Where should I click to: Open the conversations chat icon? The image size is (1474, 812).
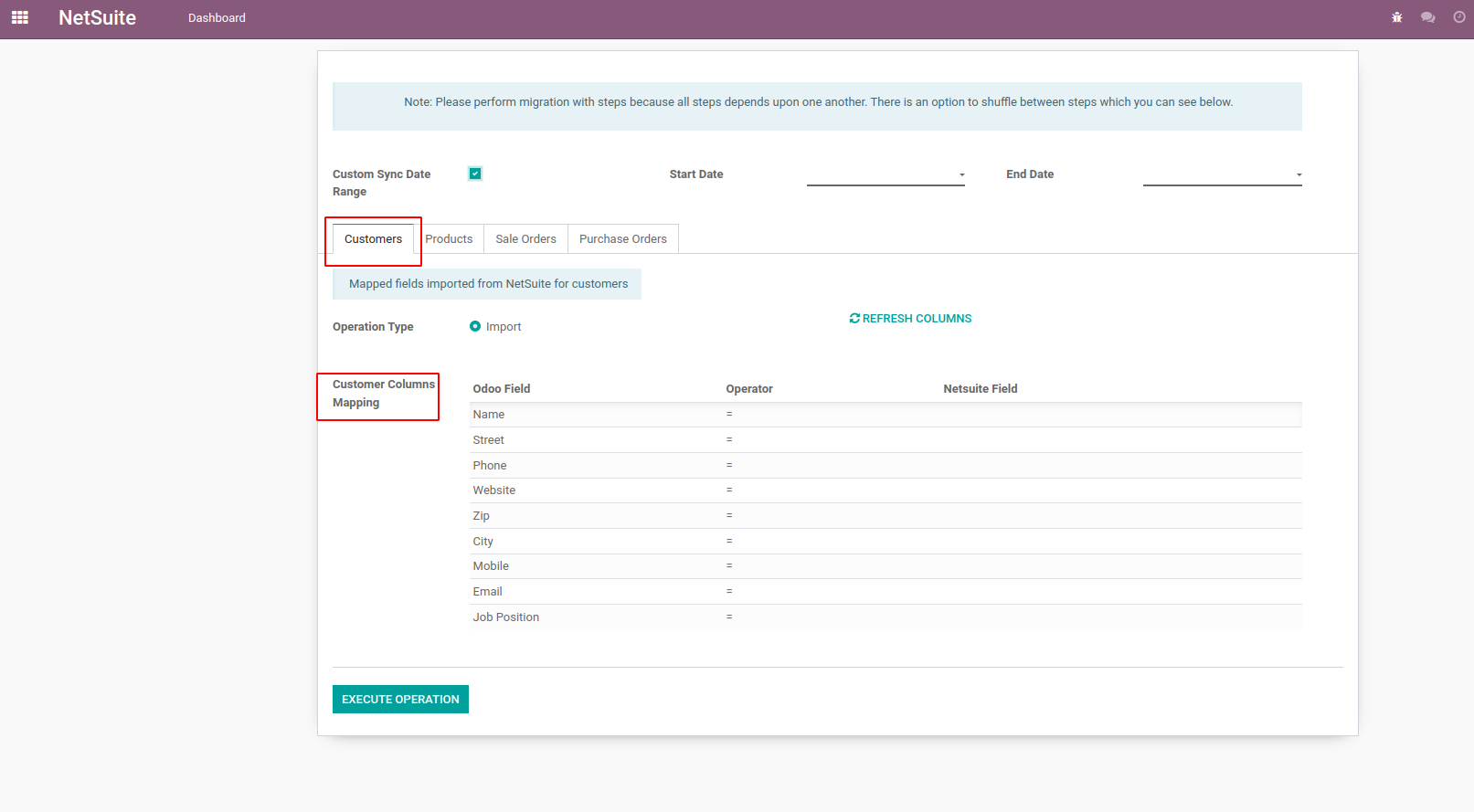point(1427,17)
